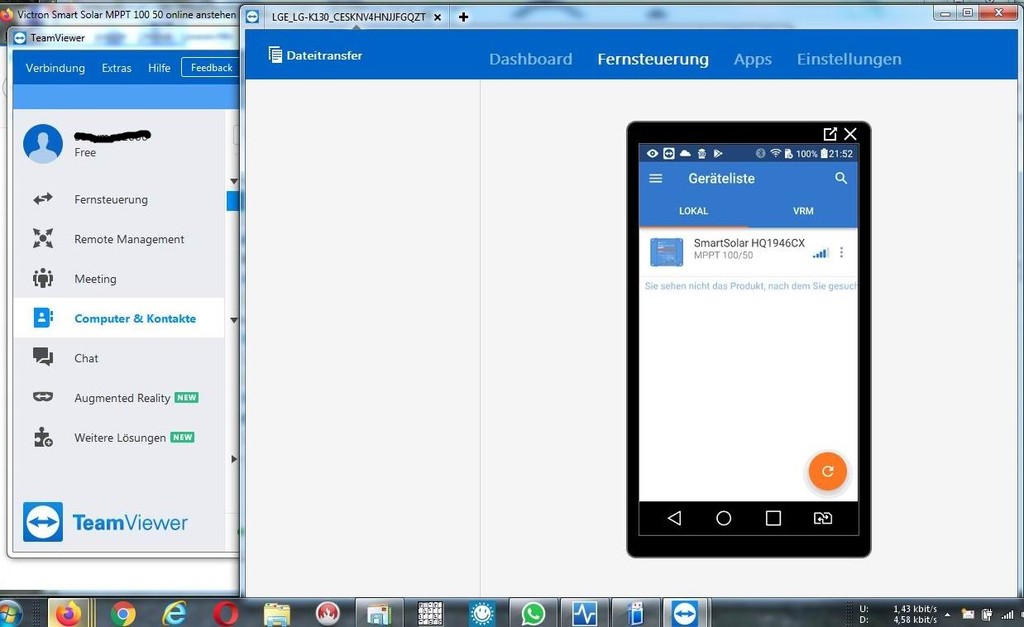This screenshot has width=1024, height=627.
Task: Click the Meeting people icon
Action: click(43, 278)
